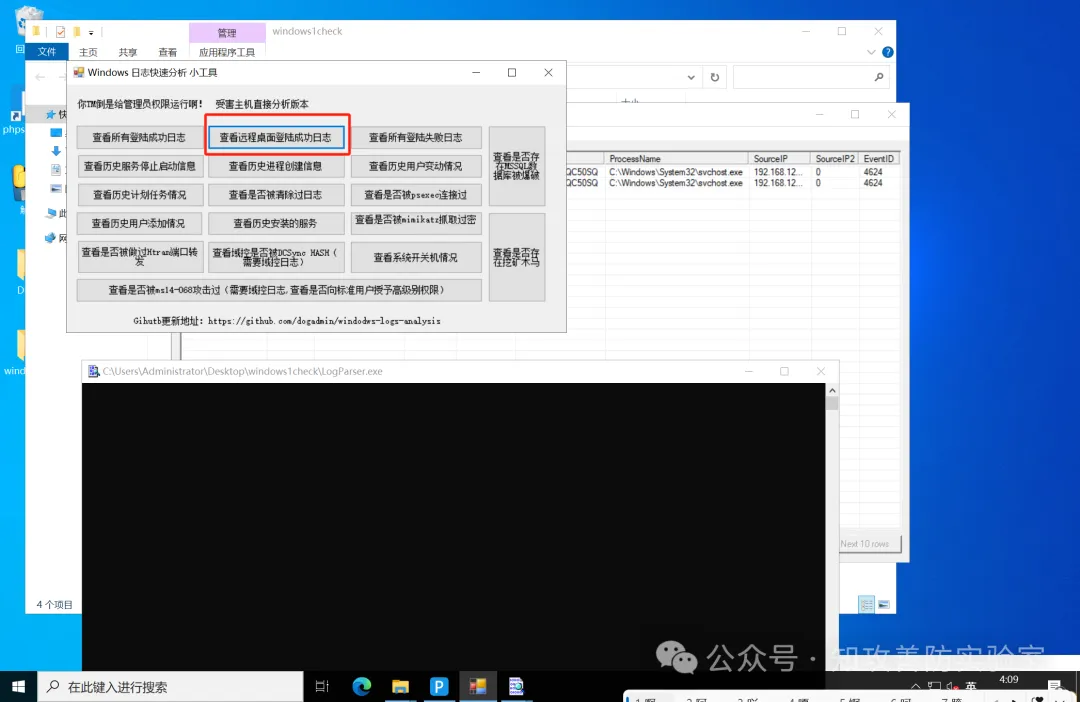The width and height of the screenshot is (1080, 702).
Task: Click the ProcessName column header
Action: [x=676, y=158]
